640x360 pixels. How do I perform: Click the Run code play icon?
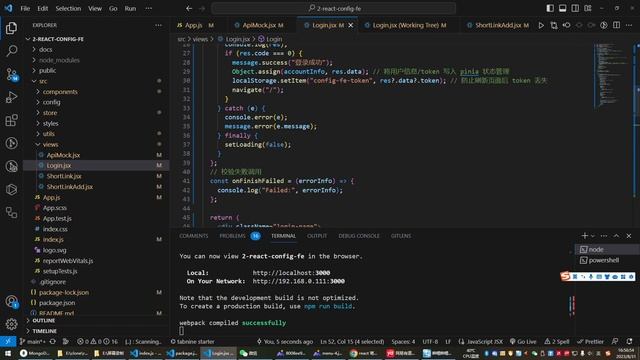pyautogui.click(x=541, y=25)
